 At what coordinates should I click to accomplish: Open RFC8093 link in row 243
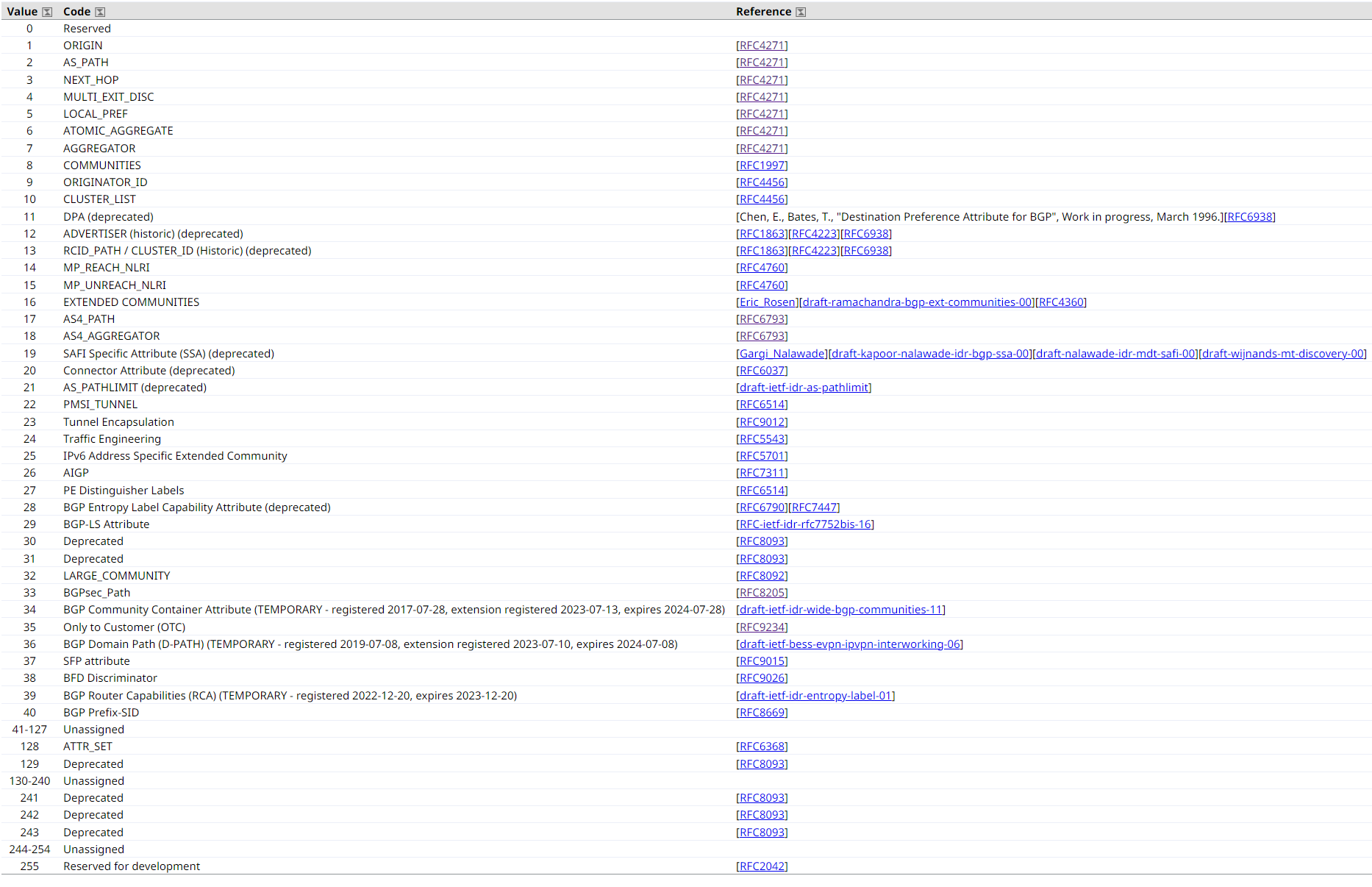[762, 833]
